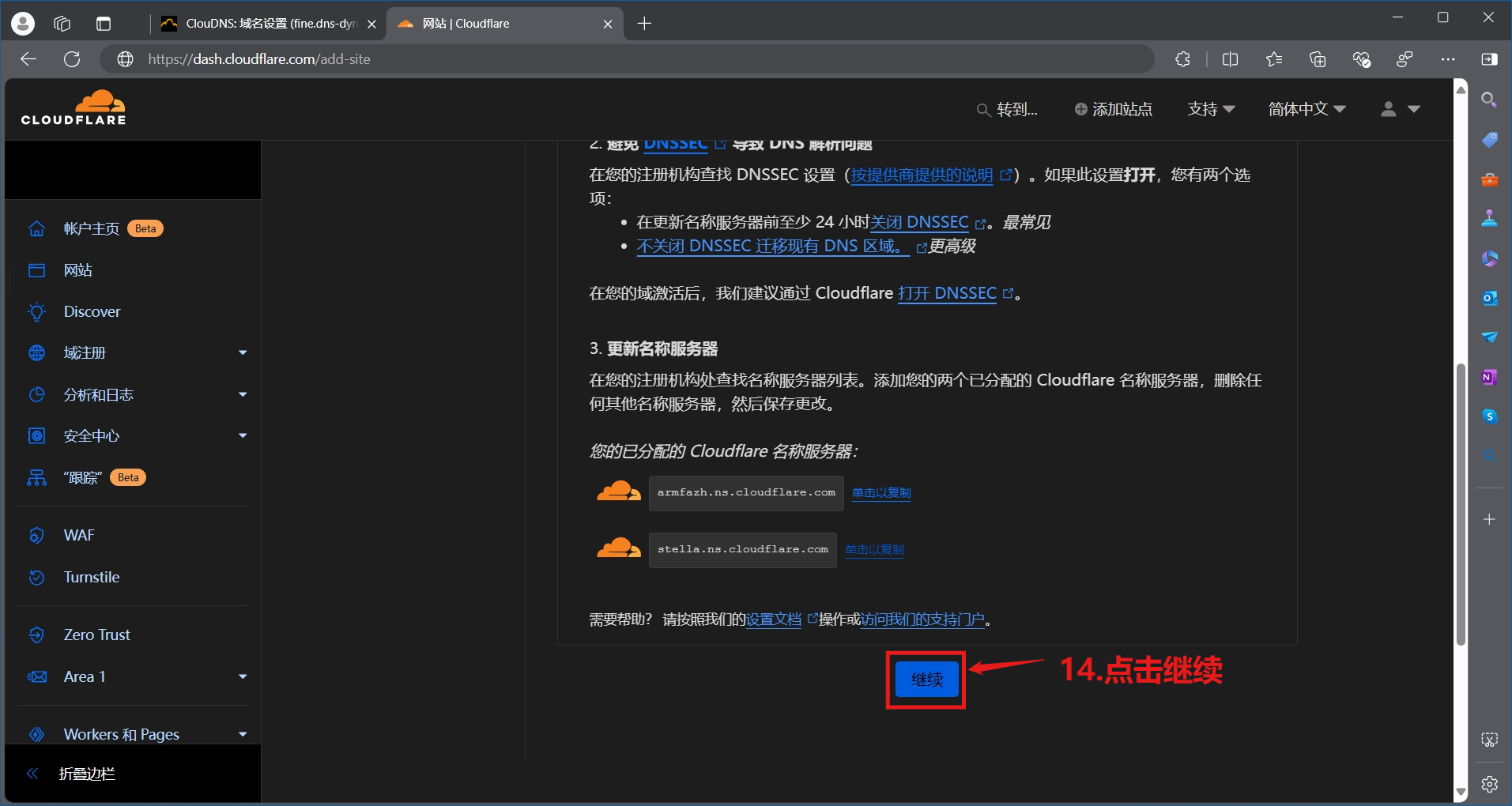Open the telegram-style send sidebar icon
Image resolution: width=1512 pixels, height=806 pixels.
tap(1489, 337)
